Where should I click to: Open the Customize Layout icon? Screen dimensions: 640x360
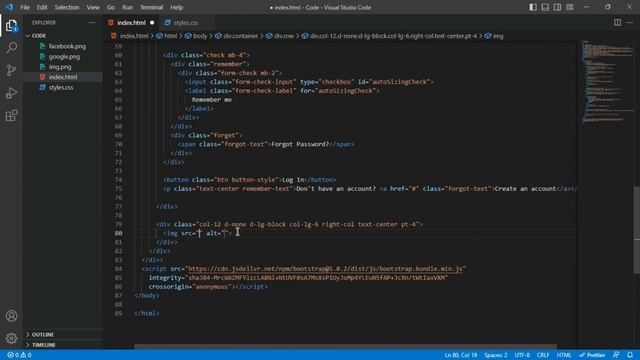click(x=570, y=7)
